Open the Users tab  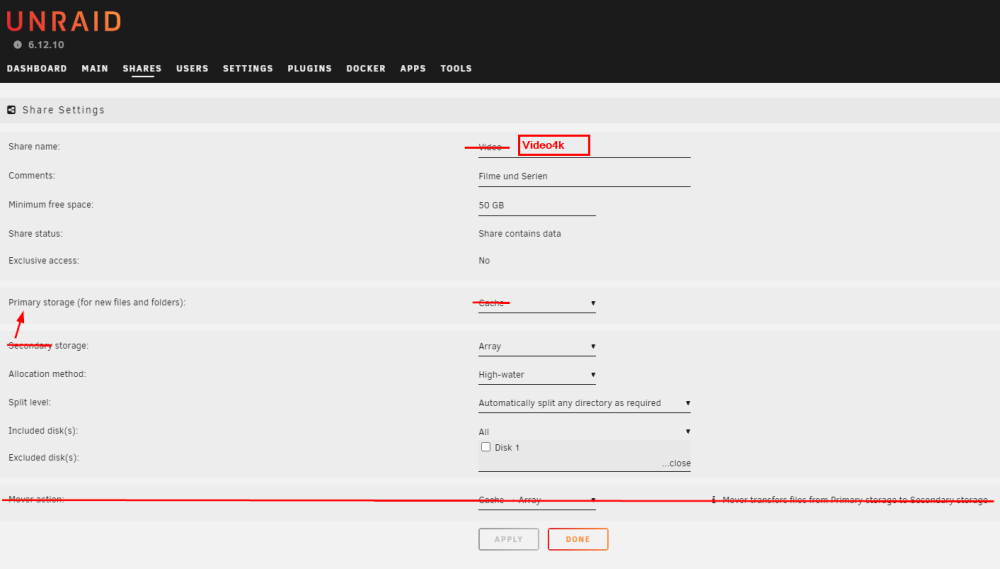click(193, 68)
